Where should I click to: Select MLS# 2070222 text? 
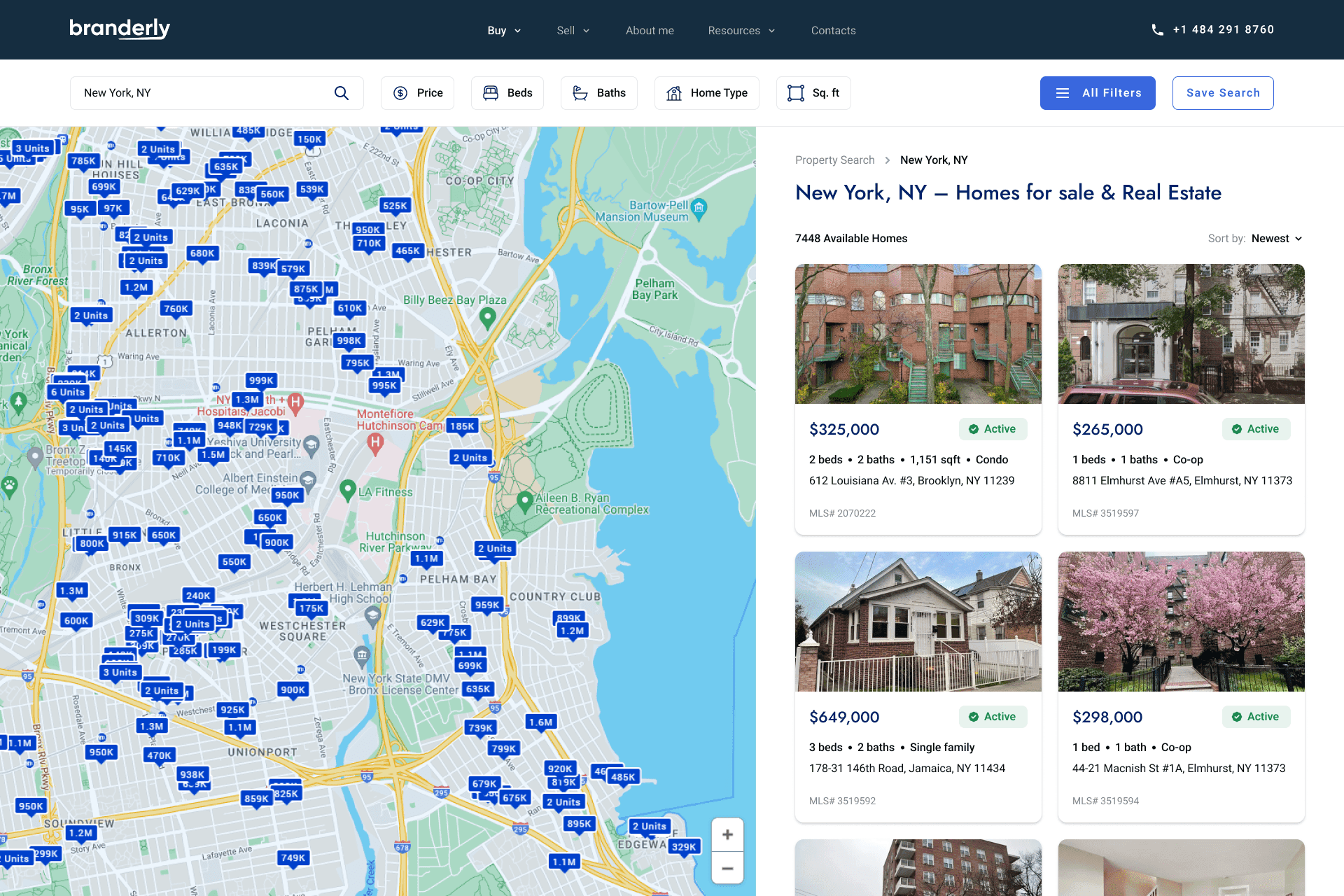click(x=842, y=513)
